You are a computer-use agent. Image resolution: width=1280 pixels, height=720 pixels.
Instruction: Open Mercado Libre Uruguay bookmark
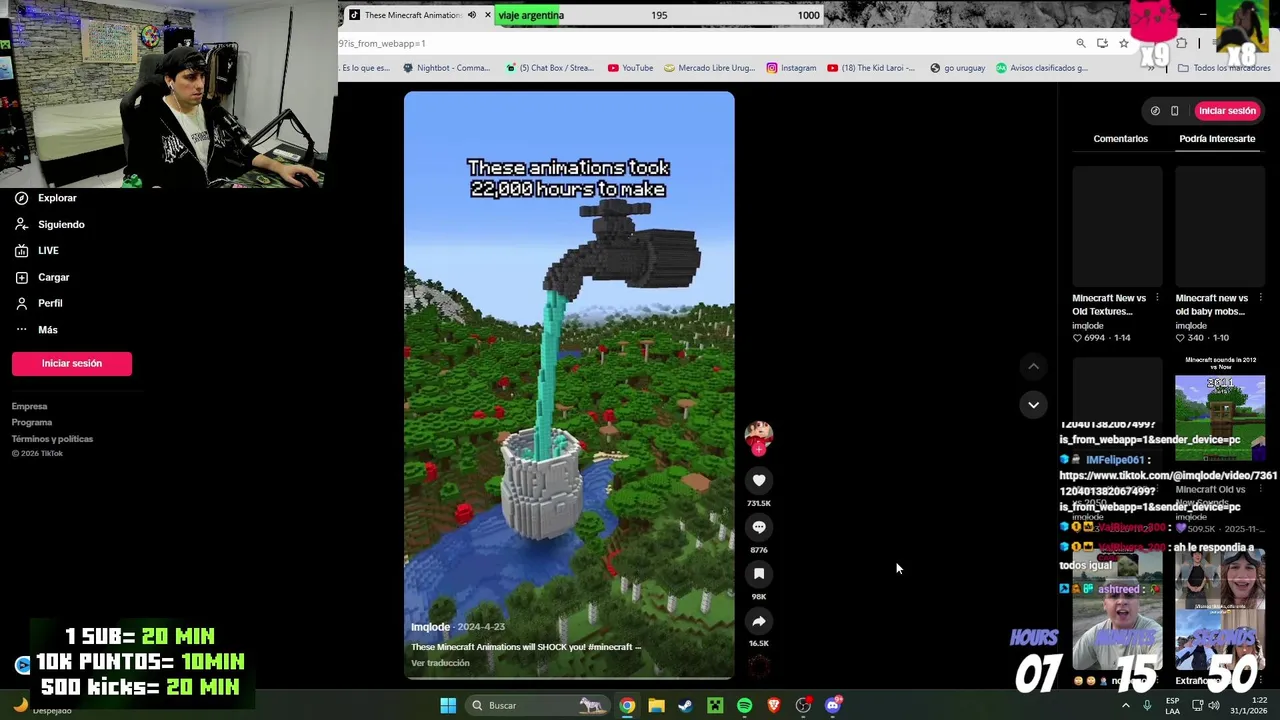(709, 68)
